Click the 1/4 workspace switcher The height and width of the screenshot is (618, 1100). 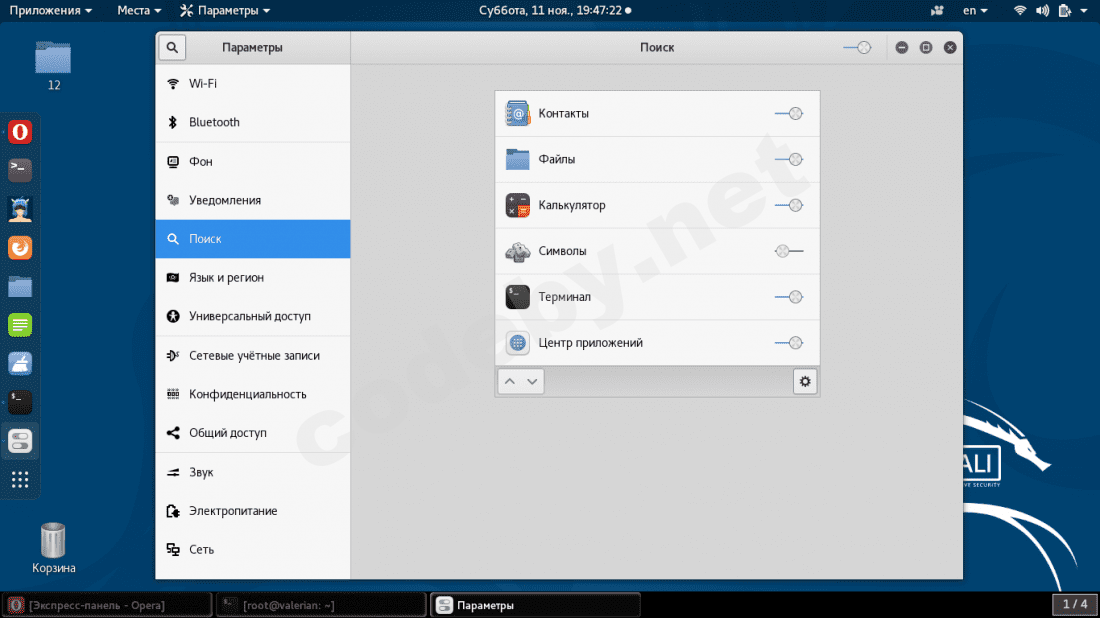click(x=1075, y=604)
